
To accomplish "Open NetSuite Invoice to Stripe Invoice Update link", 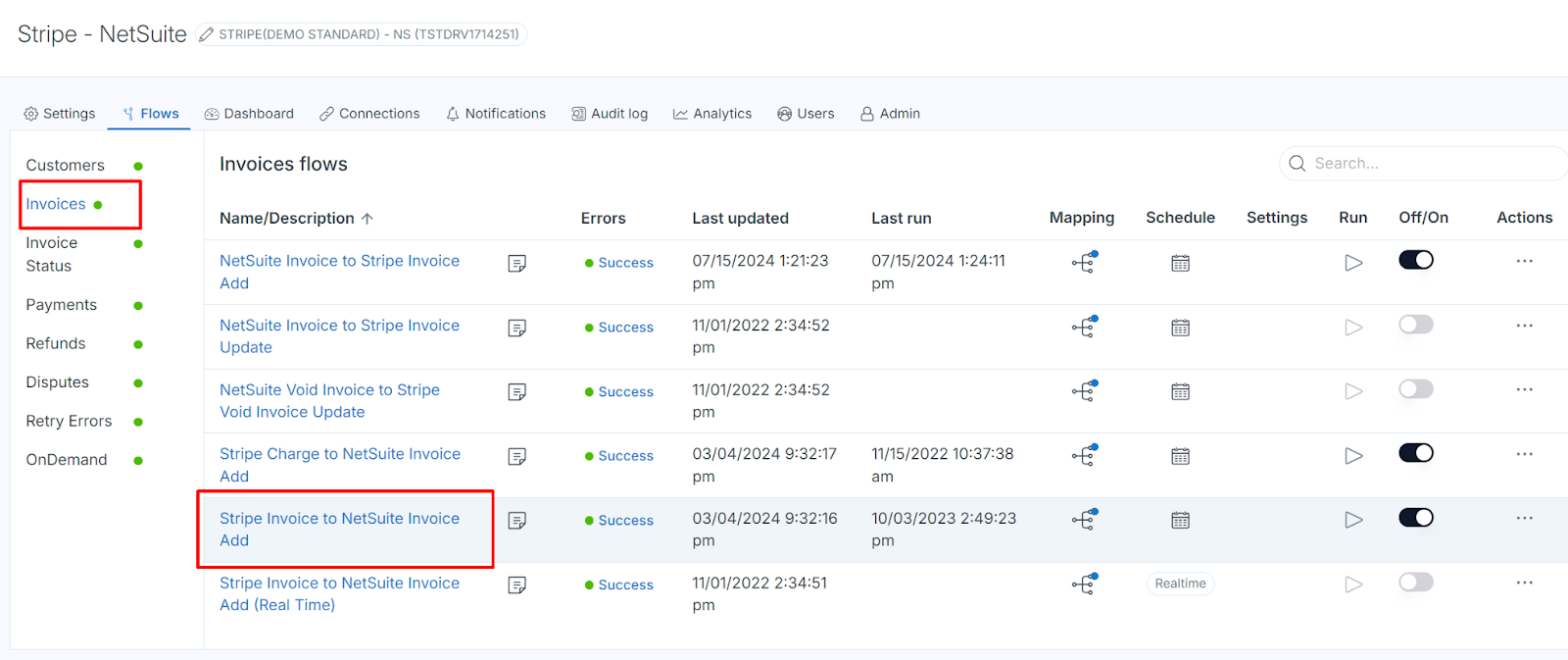I will pyautogui.click(x=339, y=336).
